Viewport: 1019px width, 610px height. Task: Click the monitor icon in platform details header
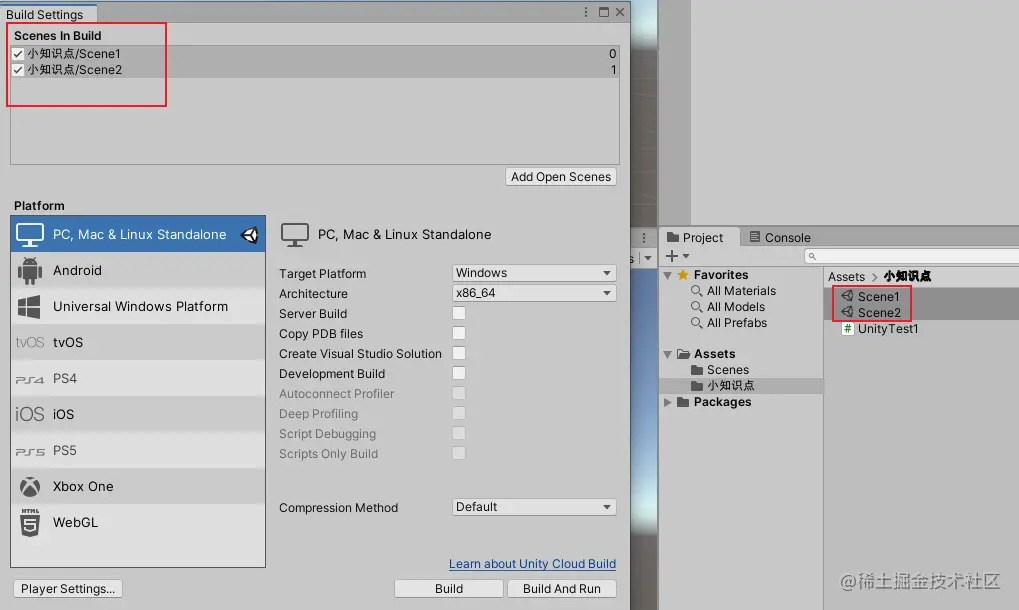click(x=294, y=235)
